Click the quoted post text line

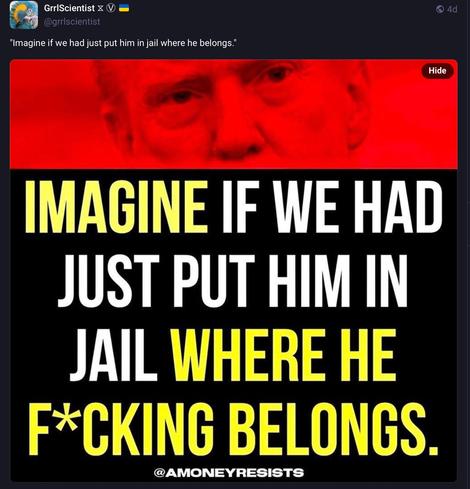click(x=124, y=43)
